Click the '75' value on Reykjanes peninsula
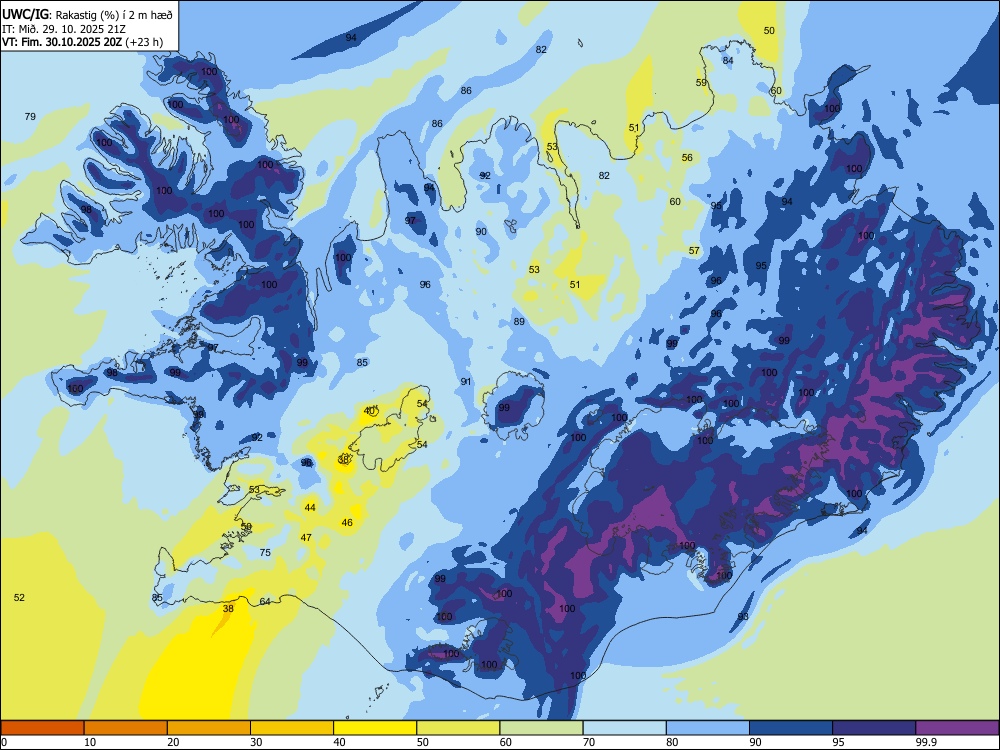1000x750 pixels. coord(265,553)
